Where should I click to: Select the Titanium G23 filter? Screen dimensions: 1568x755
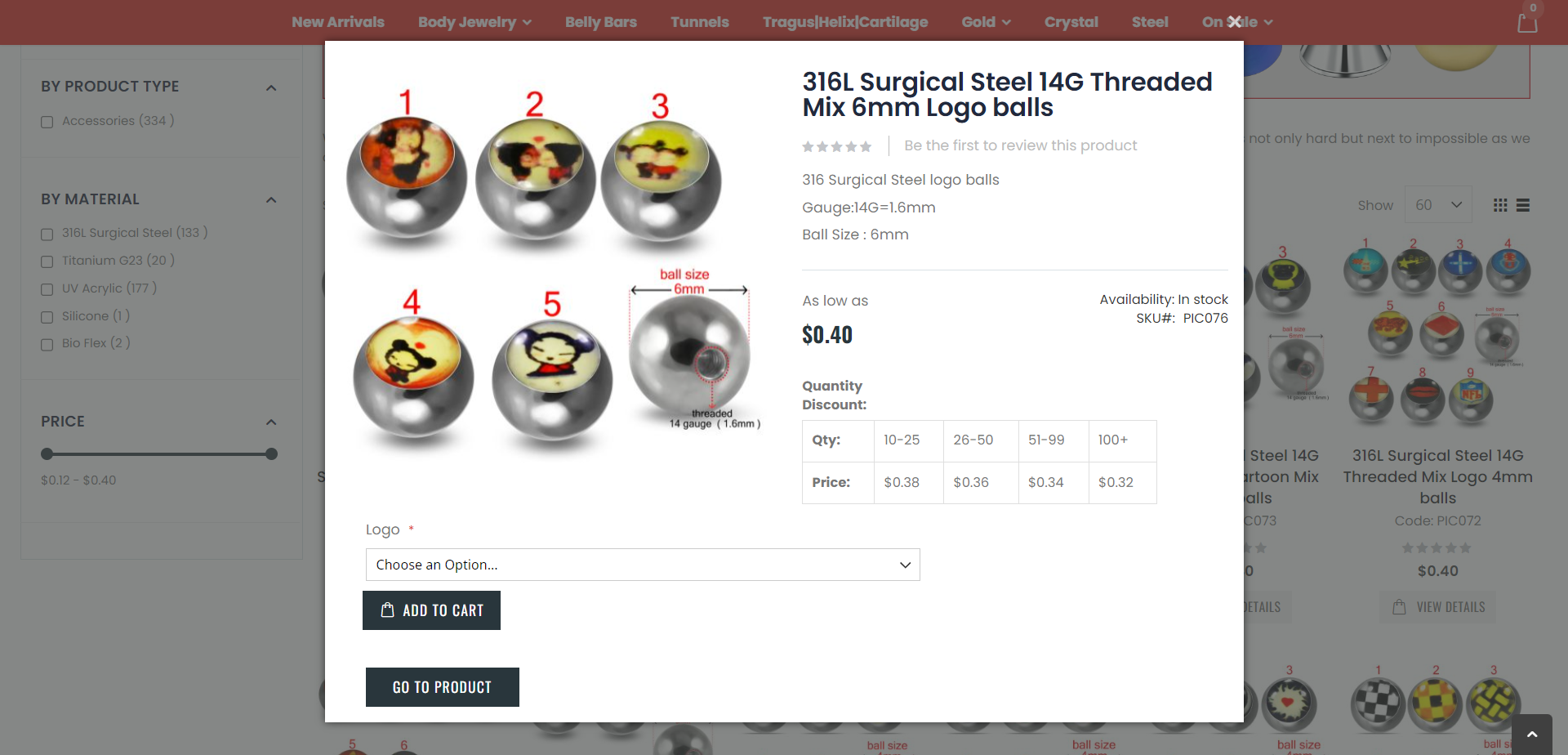click(x=47, y=261)
